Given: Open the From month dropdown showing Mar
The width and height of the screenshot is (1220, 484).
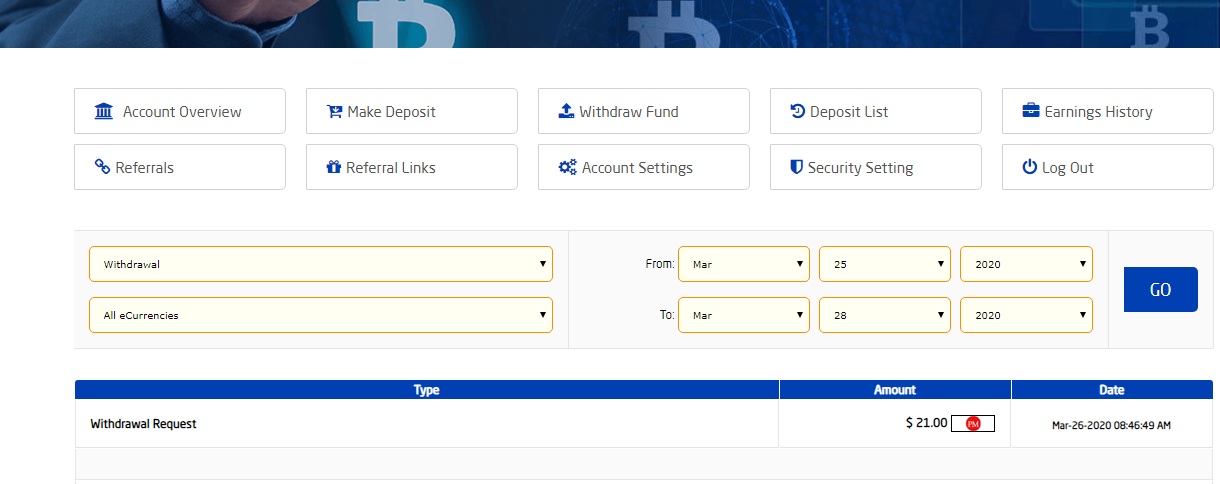Looking at the screenshot, I should coord(744,264).
